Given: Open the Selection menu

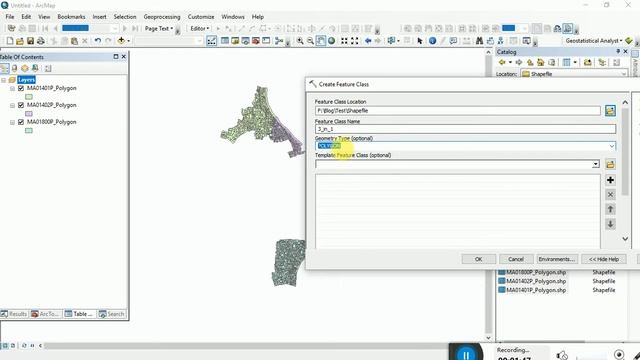Looking at the screenshot, I should [125, 17].
